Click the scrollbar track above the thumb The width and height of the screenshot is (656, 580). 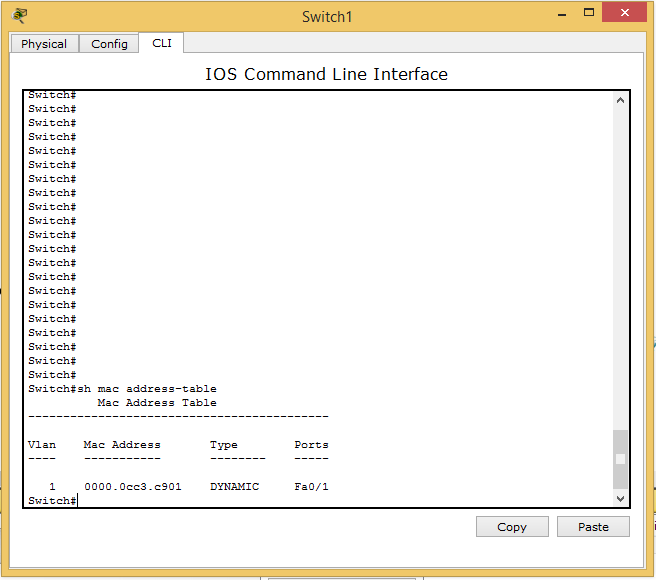620,260
